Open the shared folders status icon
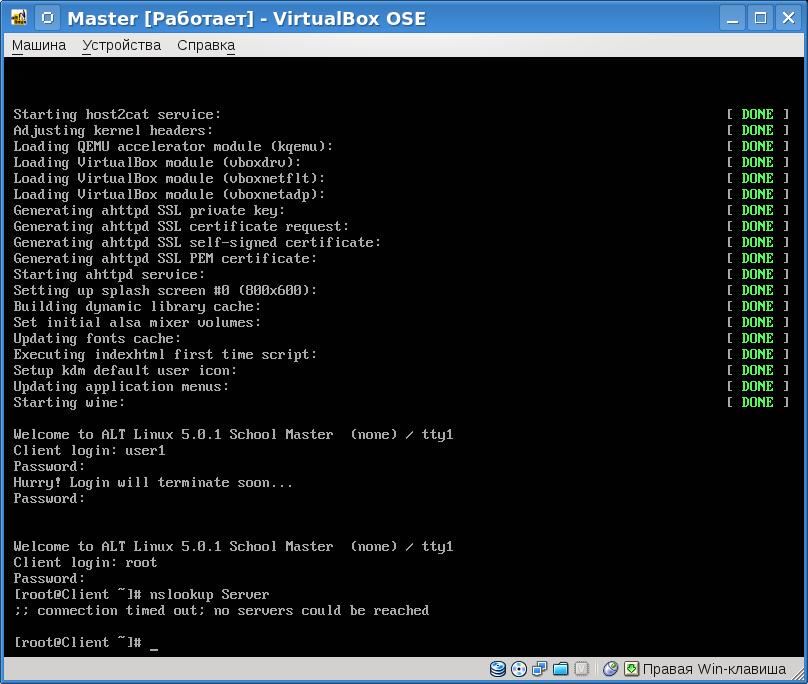 (561, 668)
